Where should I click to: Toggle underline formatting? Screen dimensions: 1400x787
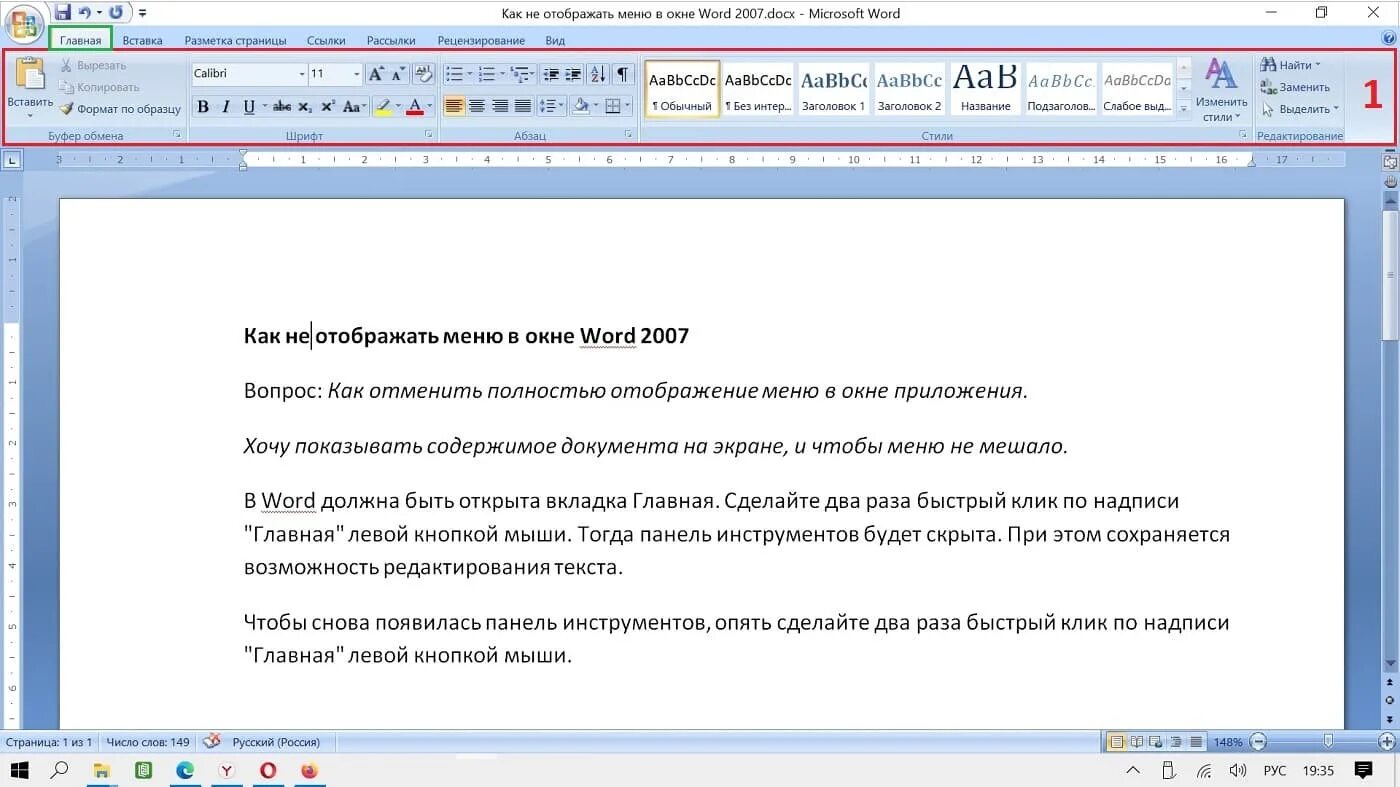point(249,106)
